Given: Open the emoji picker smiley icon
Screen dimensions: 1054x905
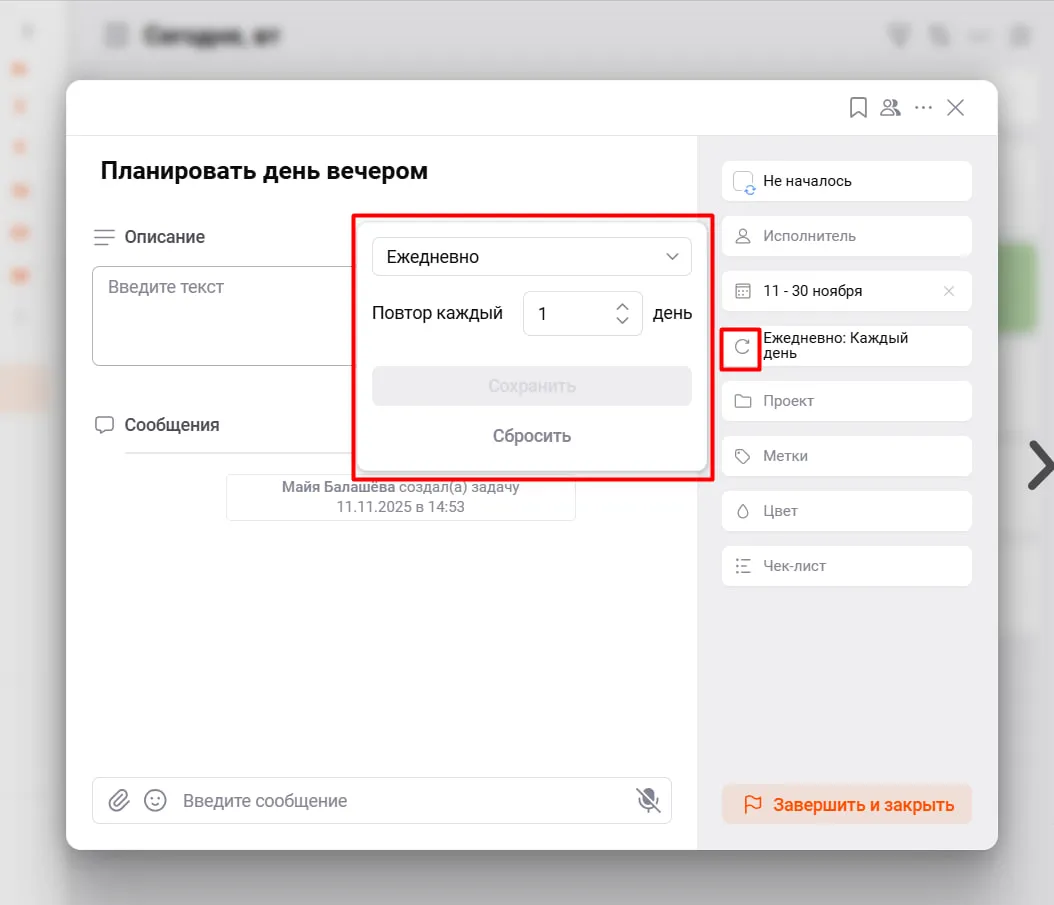Looking at the screenshot, I should pyautogui.click(x=155, y=801).
